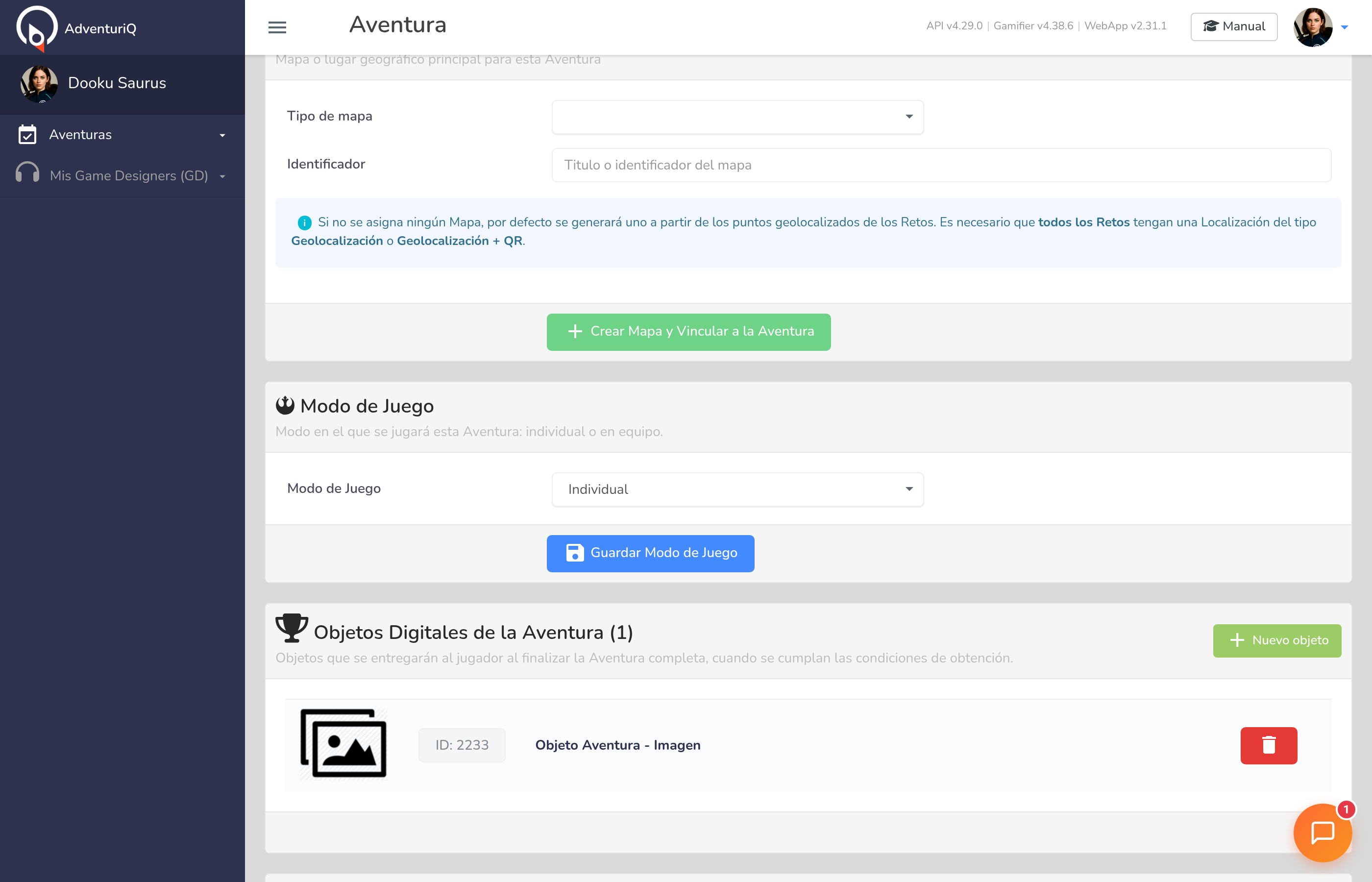Click the AdventuriQ brand name
Screen dimensions: 1372x882
coord(100,28)
